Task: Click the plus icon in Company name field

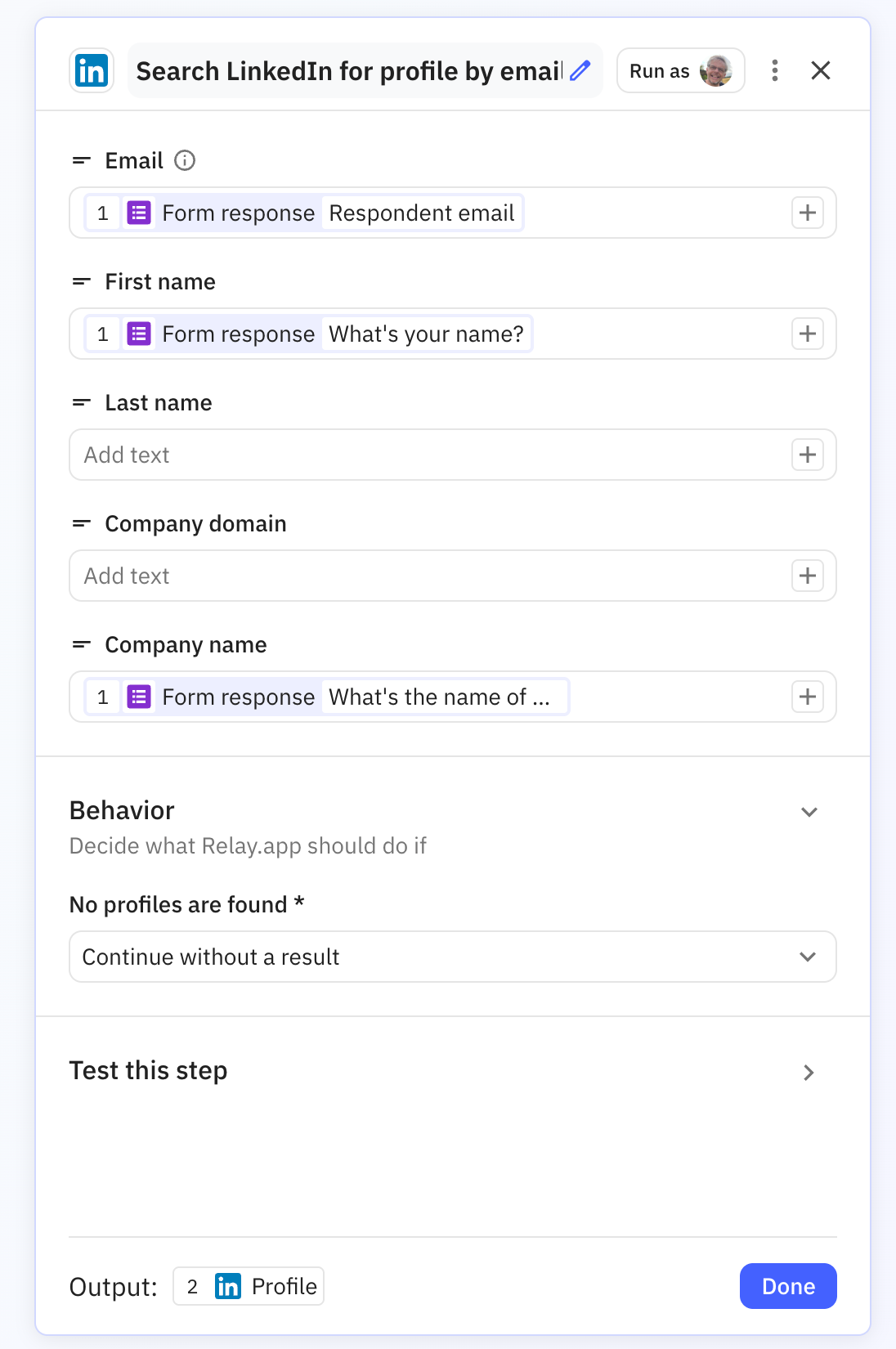Action: (x=807, y=697)
